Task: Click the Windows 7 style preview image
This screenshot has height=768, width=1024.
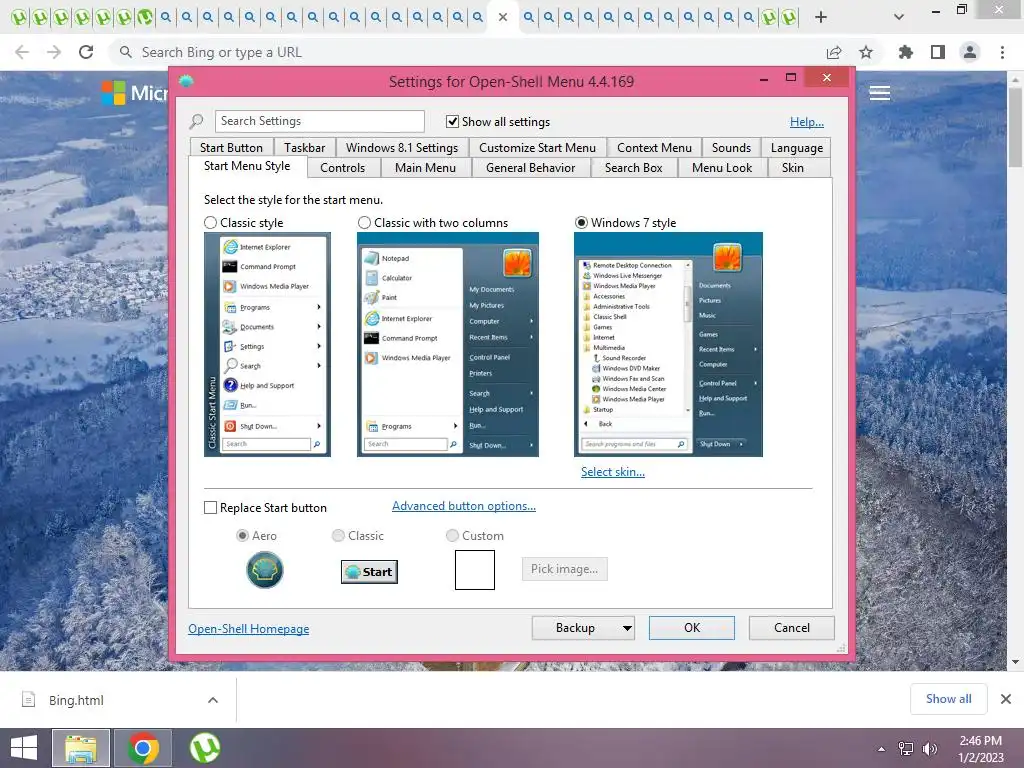Action: click(x=668, y=344)
